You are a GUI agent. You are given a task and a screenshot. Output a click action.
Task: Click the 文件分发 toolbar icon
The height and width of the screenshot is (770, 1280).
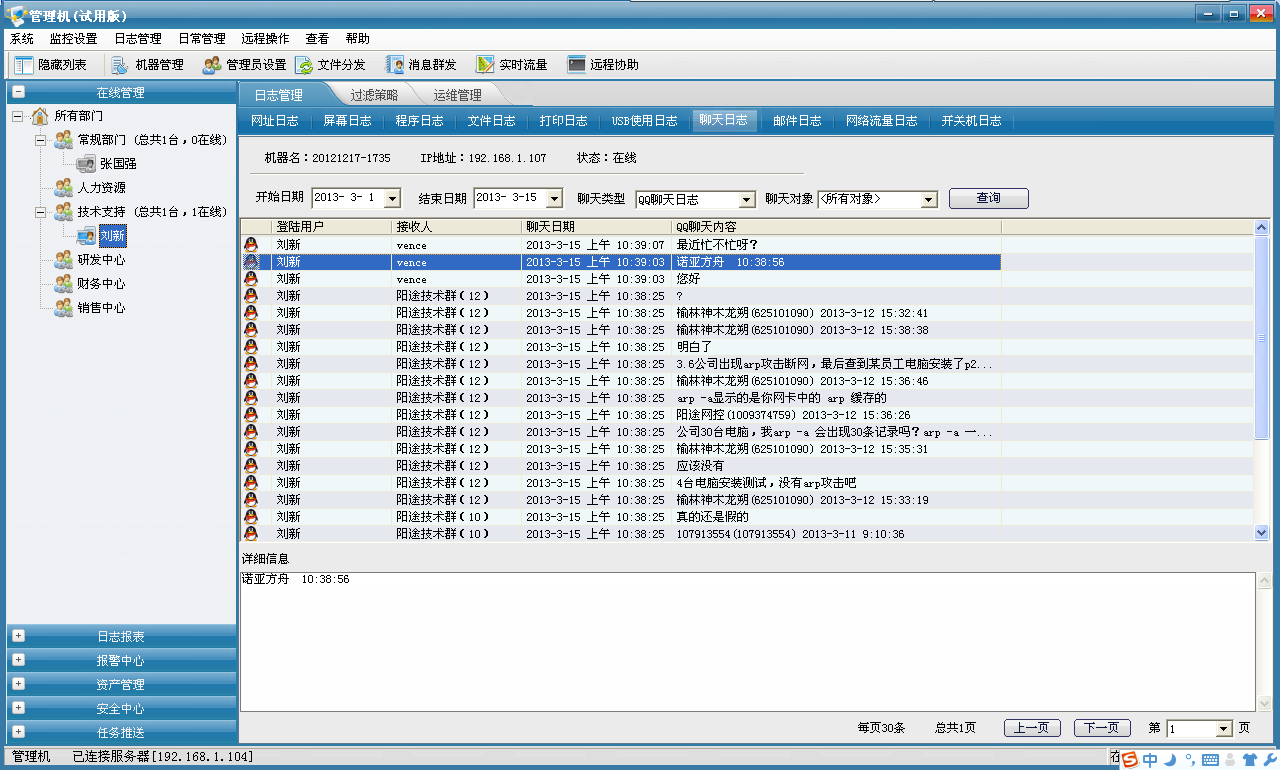tap(304, 65)
